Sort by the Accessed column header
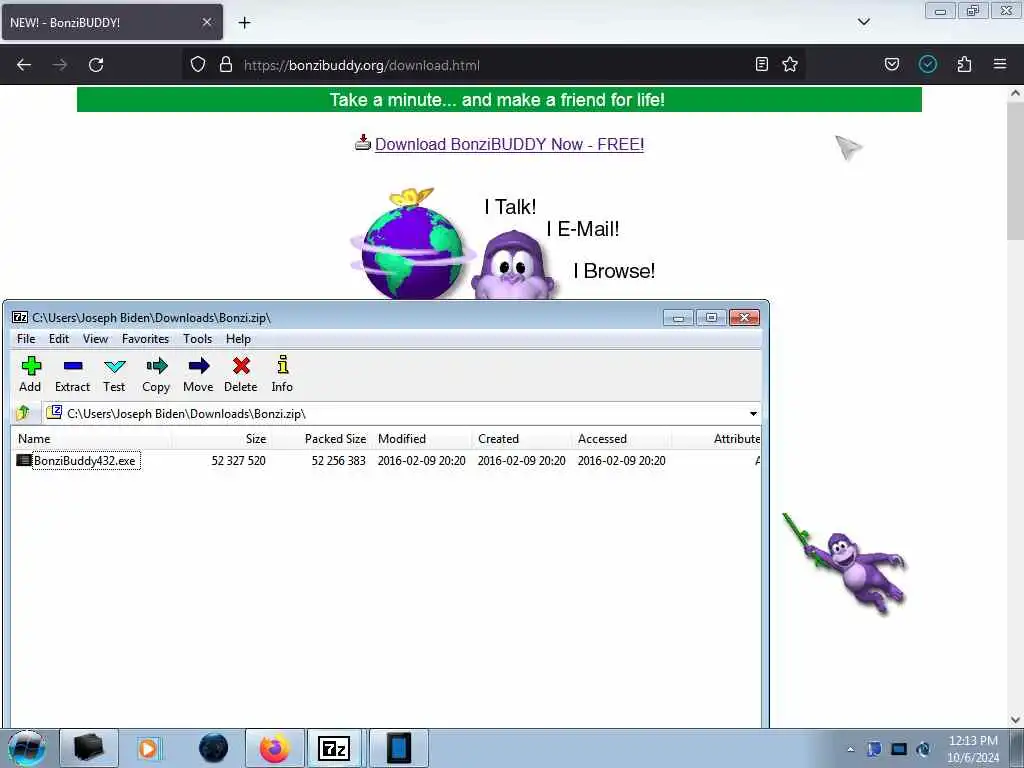 click(x=622, y=439)
